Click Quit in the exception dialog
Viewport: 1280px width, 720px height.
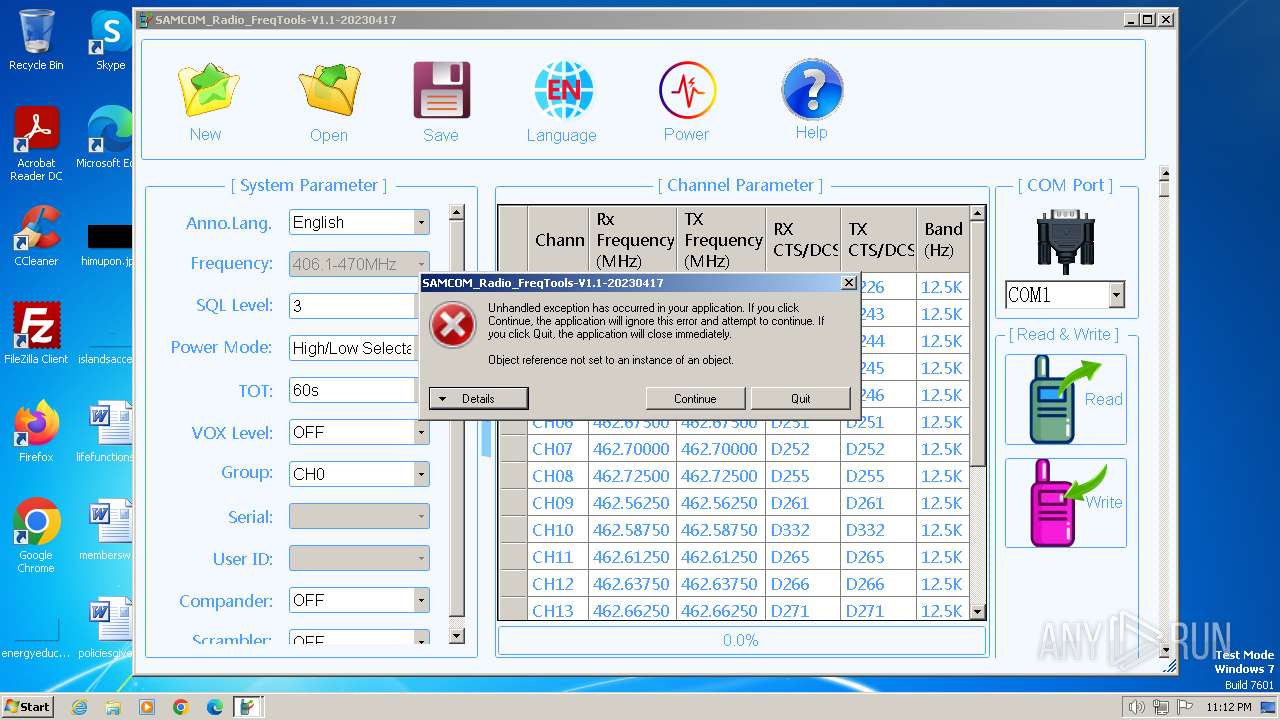(801, 398)
